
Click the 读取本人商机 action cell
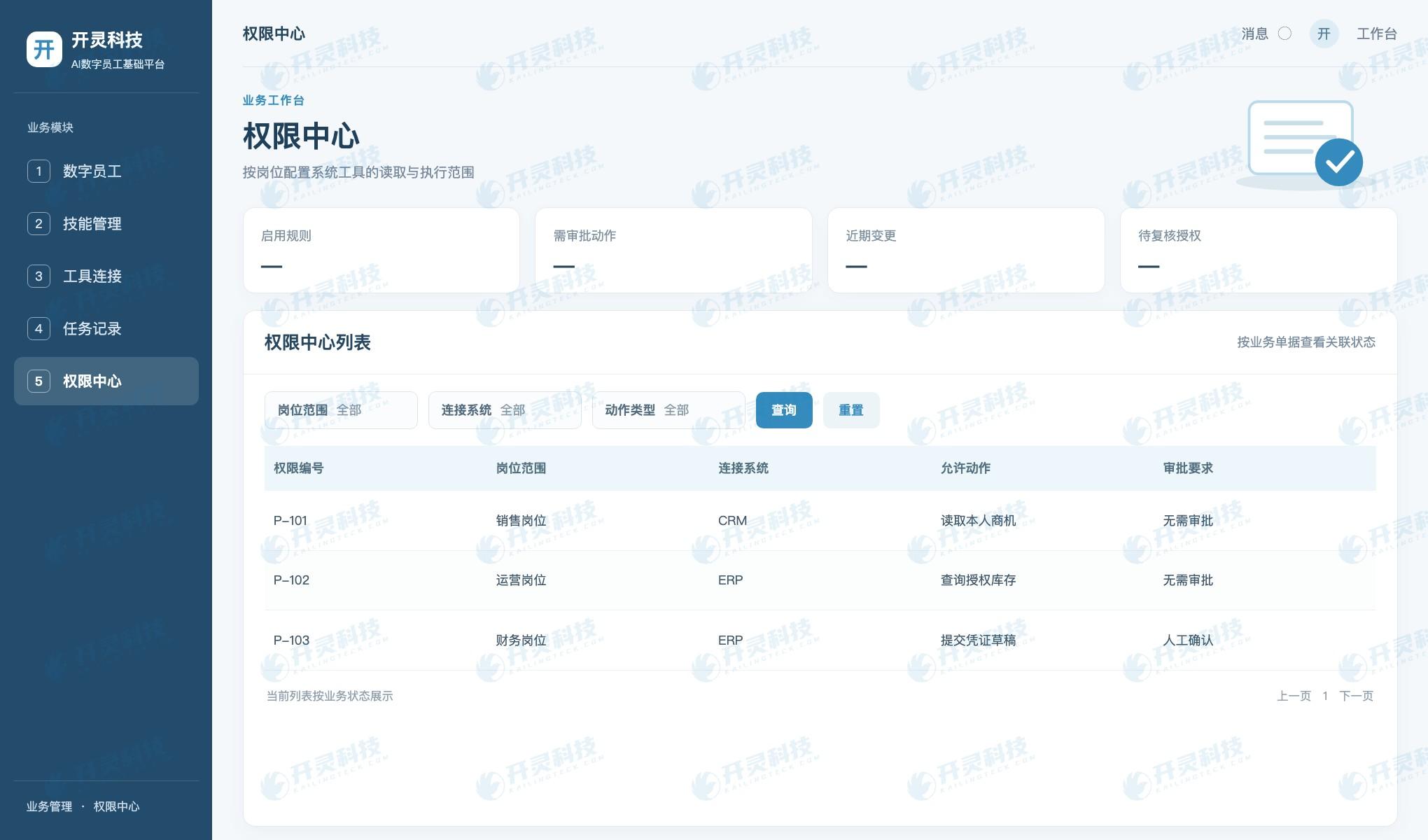[978, 521]
